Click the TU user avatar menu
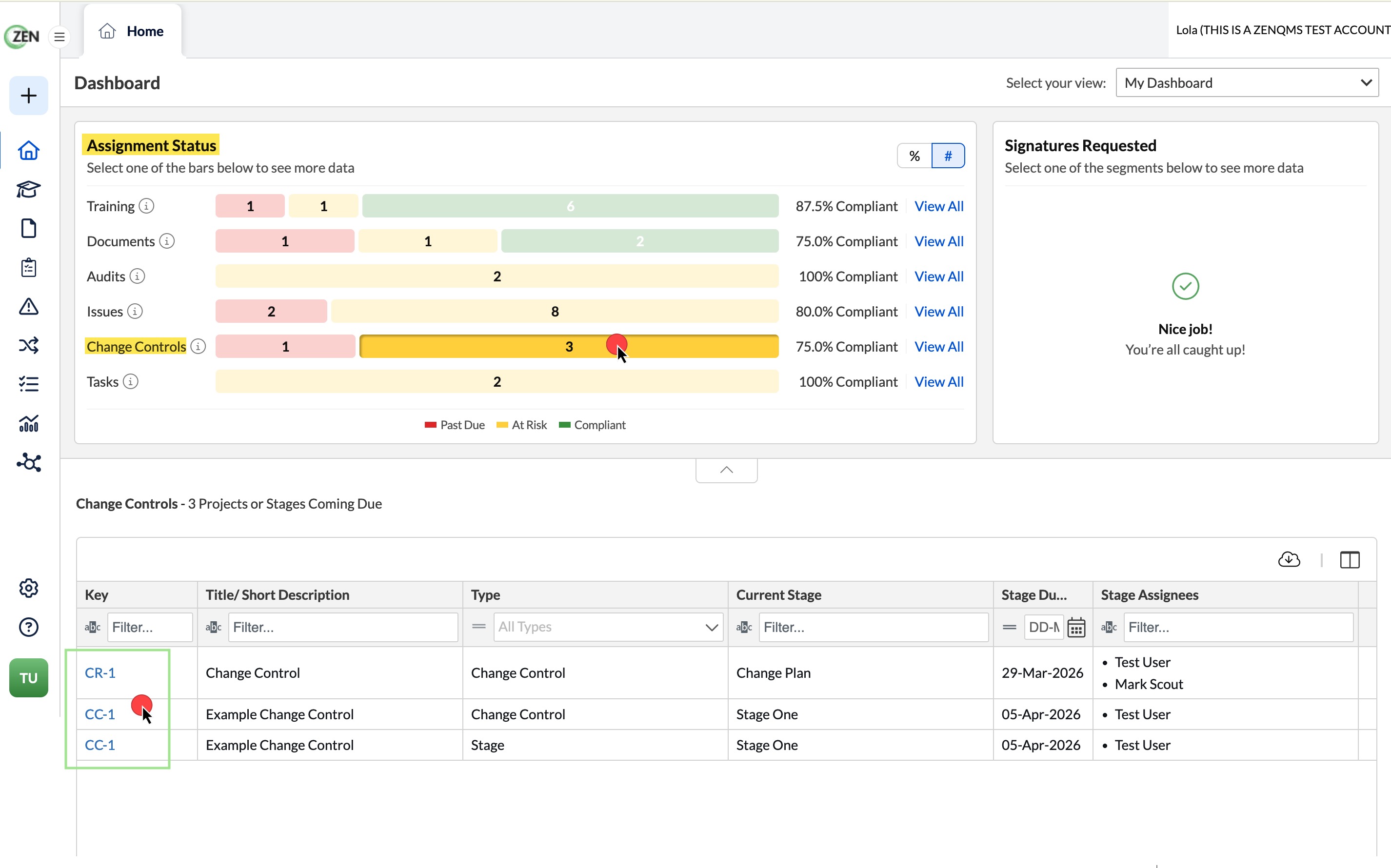1391x868 pixels. click(29, 677)
